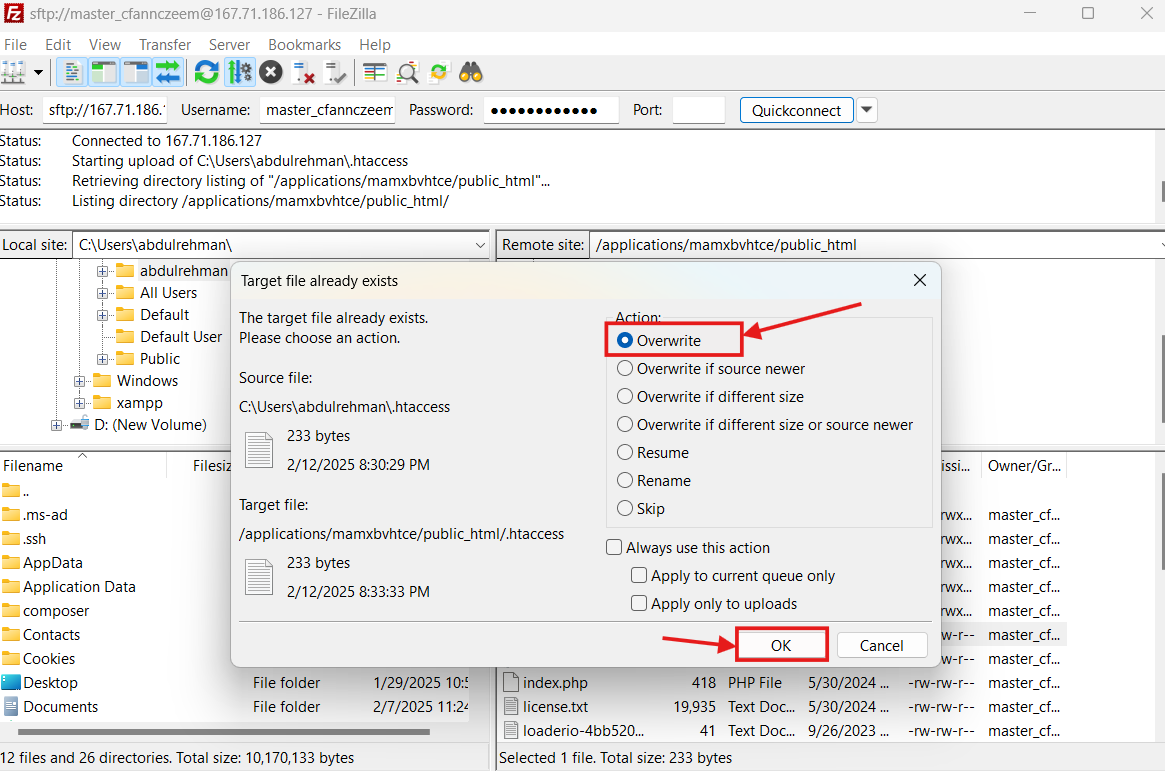Enable Always use this action checkbox
The height and width of the screenshot is (771, 1165).
click(x=614, y=548)
